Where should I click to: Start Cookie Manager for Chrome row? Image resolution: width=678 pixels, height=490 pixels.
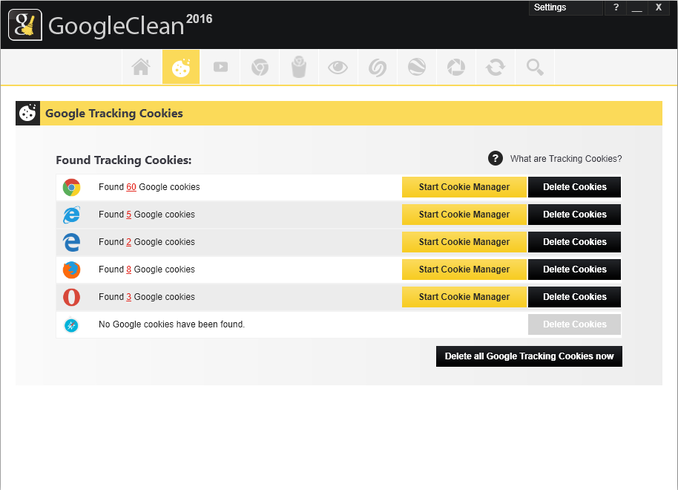pyautogui.click(x=464, y=187)
